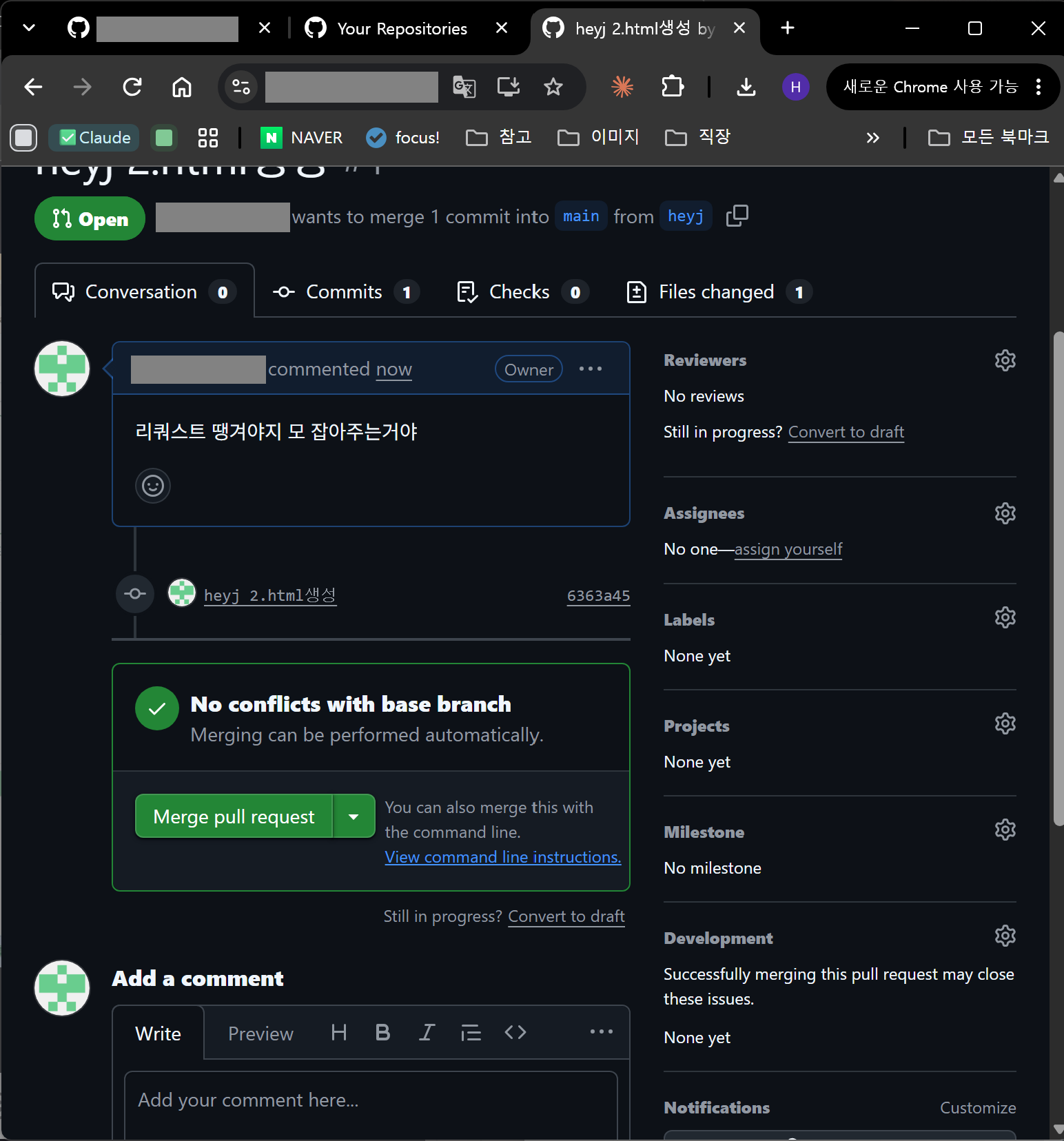Apply bold formatting in comment editor
The width and height of the screenshot is (1064, 1141).
coord(382,1032)
